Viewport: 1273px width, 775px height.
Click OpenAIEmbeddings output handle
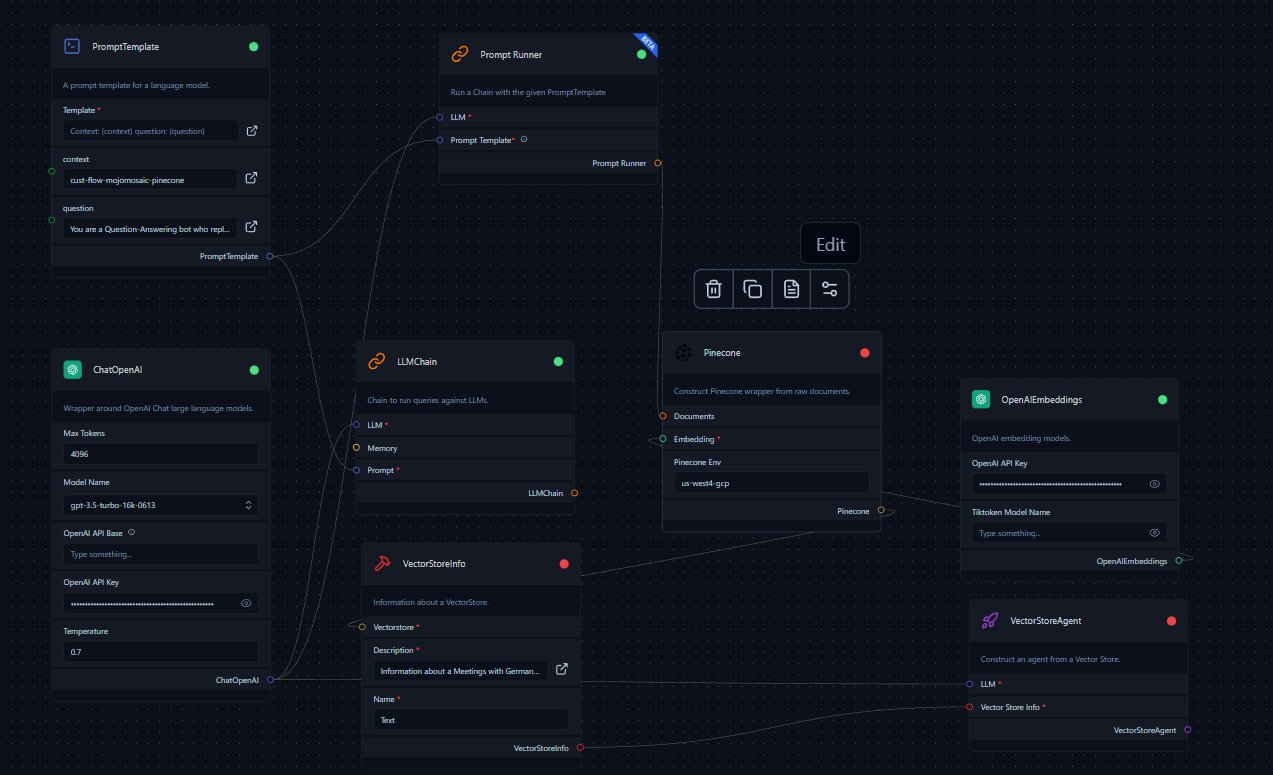(x=1178, y=561)
